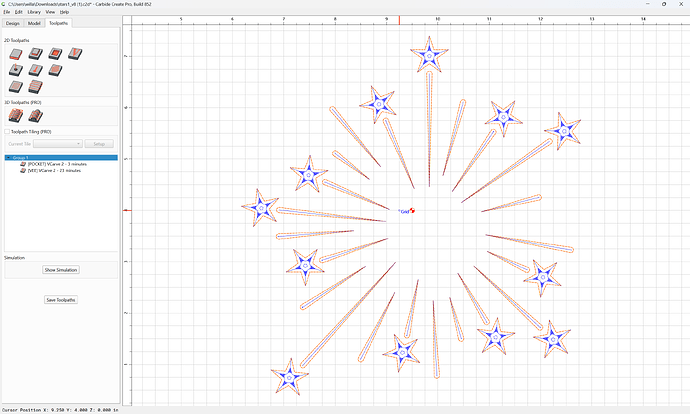690x414 pixels.
Task: Open the View menu
Action: pyautogui.click(x=50, y=12)
